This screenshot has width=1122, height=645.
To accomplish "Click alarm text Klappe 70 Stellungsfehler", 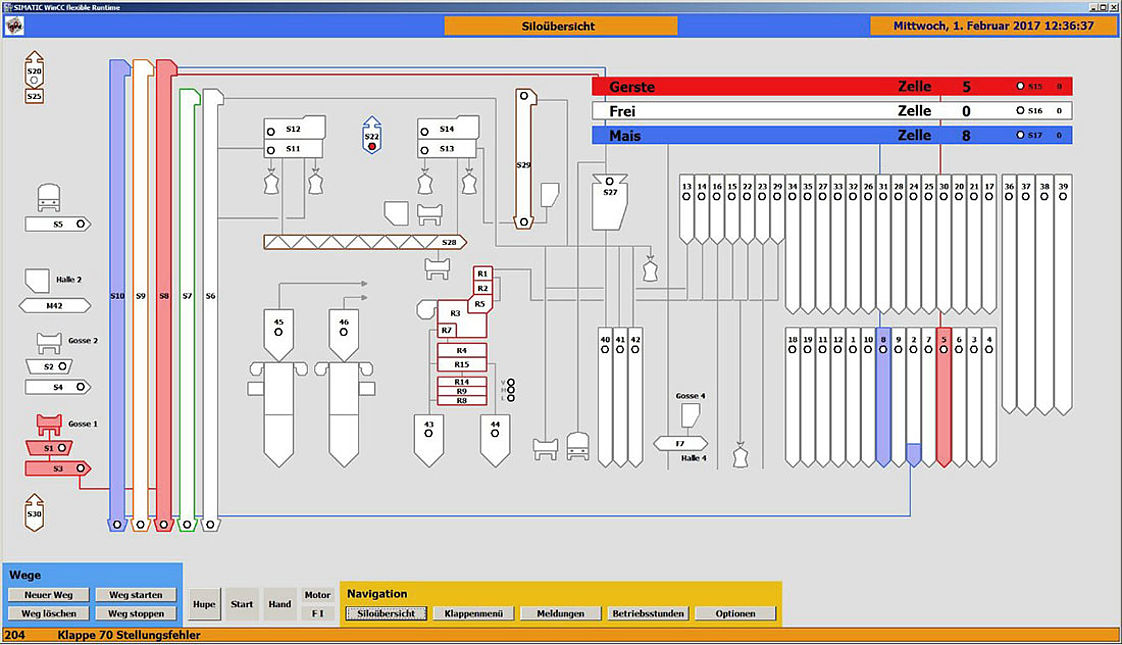I will (130, 635).
